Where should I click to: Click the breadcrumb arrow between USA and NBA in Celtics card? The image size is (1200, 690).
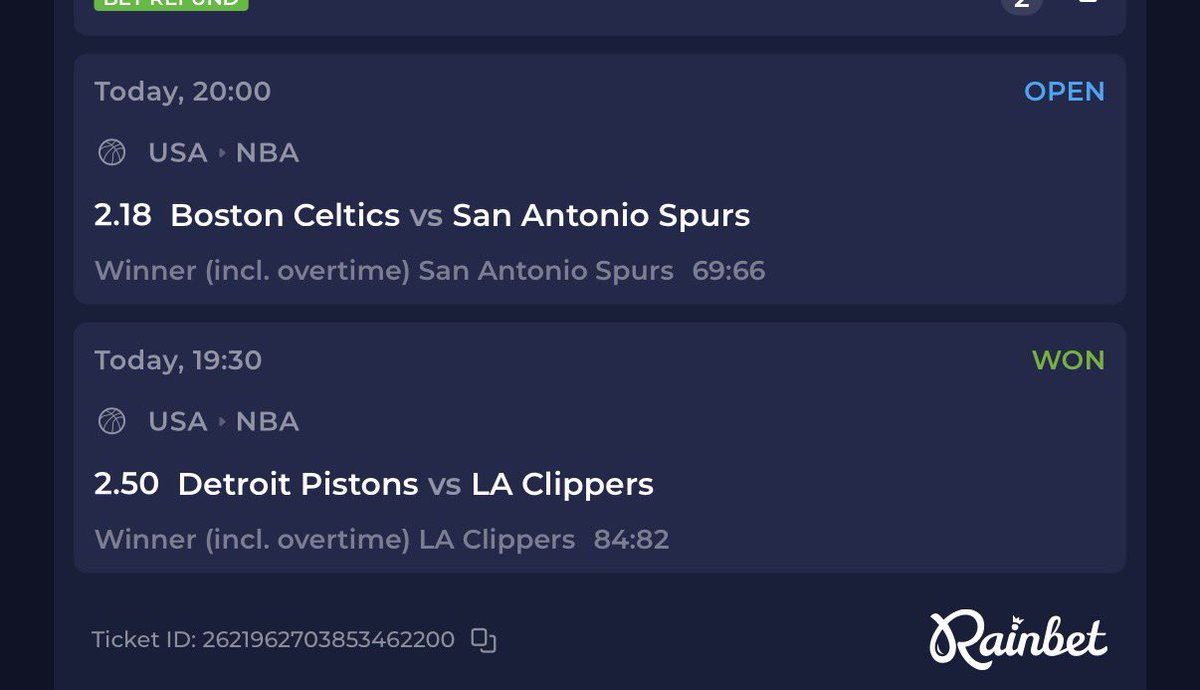222,153
